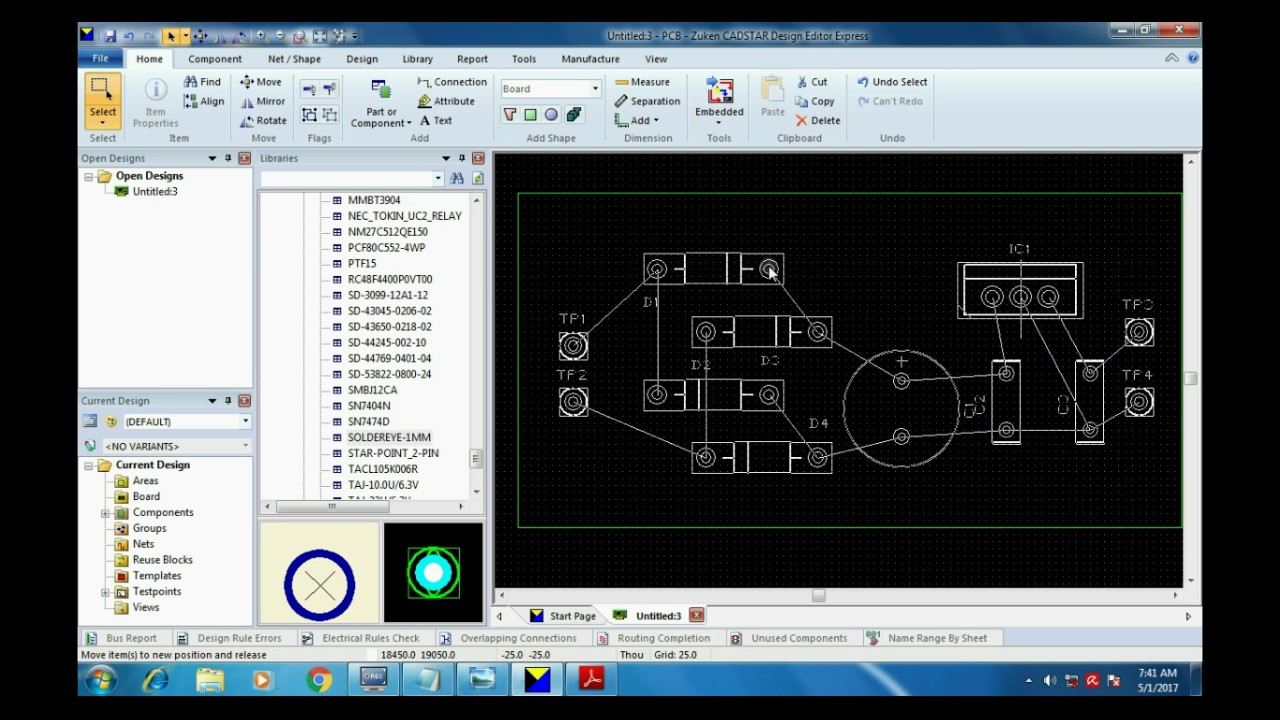The height and width of the screenshot is (720, 1280).
Task: Click the Align tool
Action: point(204,101)
